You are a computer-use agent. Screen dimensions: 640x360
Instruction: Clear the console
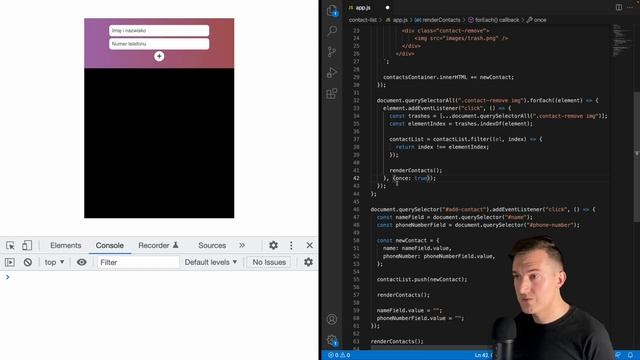pyautogui.click(x=28, y=262)
